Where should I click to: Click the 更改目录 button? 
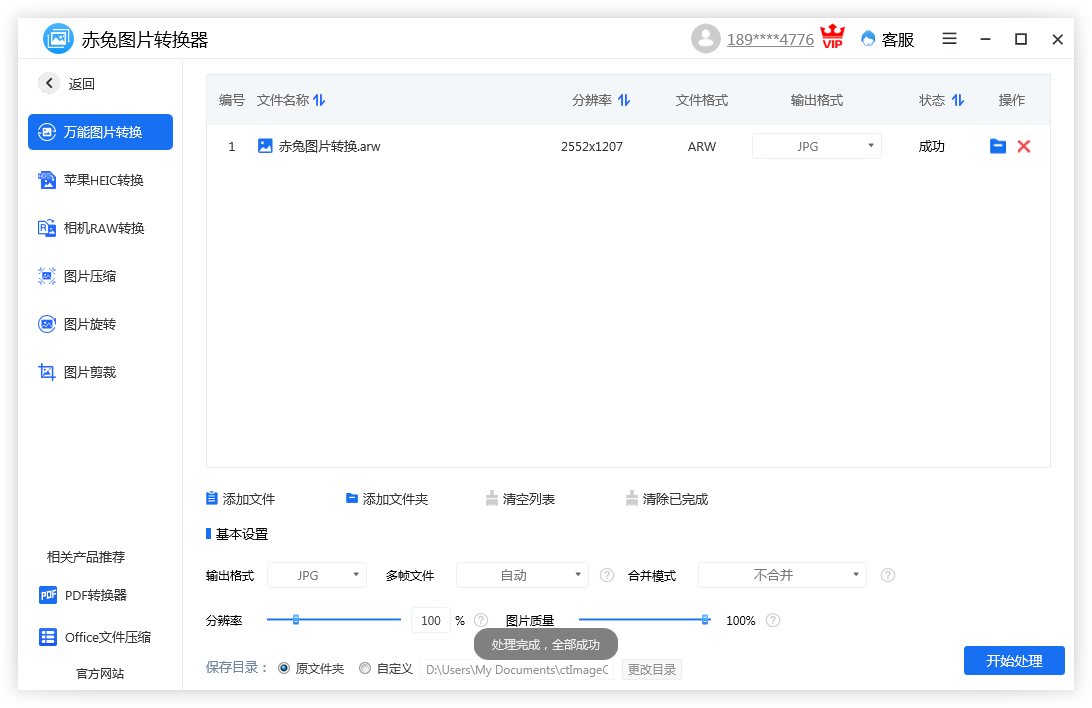click(x=652, y=669)
